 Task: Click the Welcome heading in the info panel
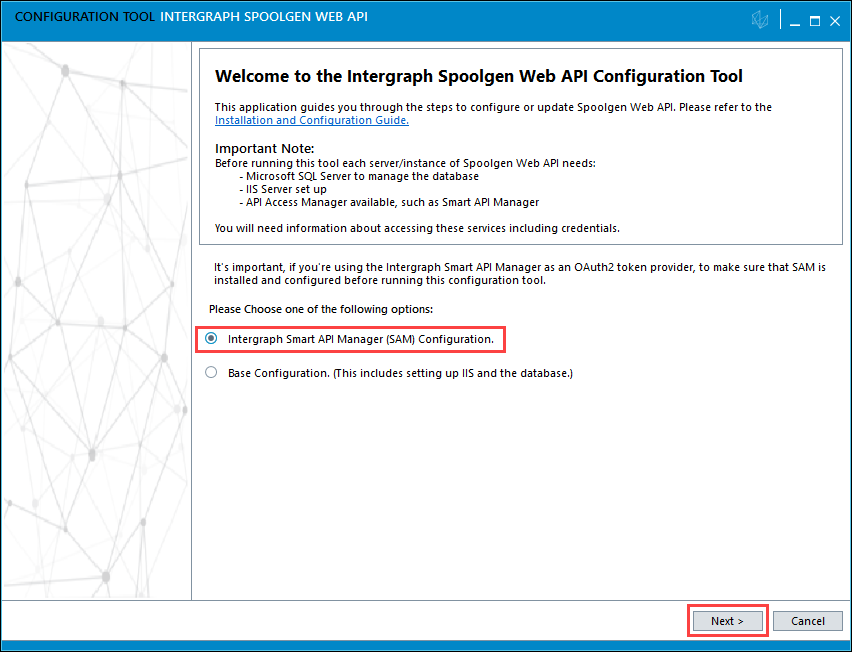tap(479, 77)
